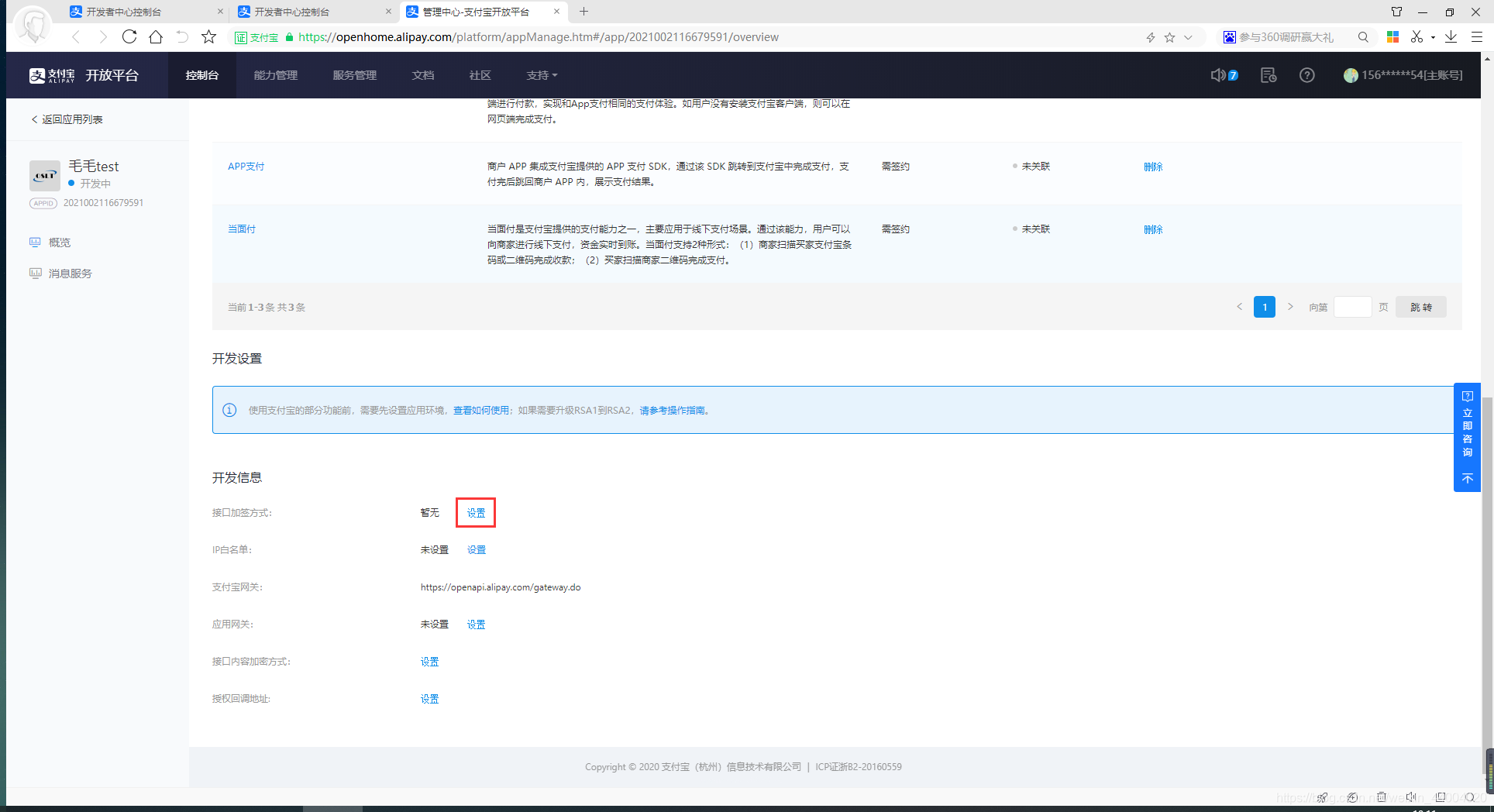Image resolution: width=1494 pixels, height=812 pixels.
Task: Bookmark page with star icon near address bar
Action: (x=208, y=36)
